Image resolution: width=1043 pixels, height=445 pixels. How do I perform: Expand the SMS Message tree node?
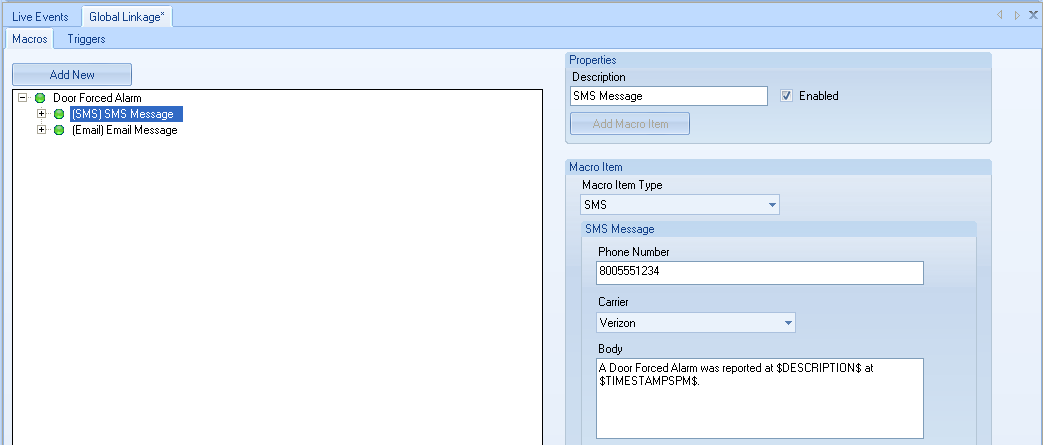(41, 114)
